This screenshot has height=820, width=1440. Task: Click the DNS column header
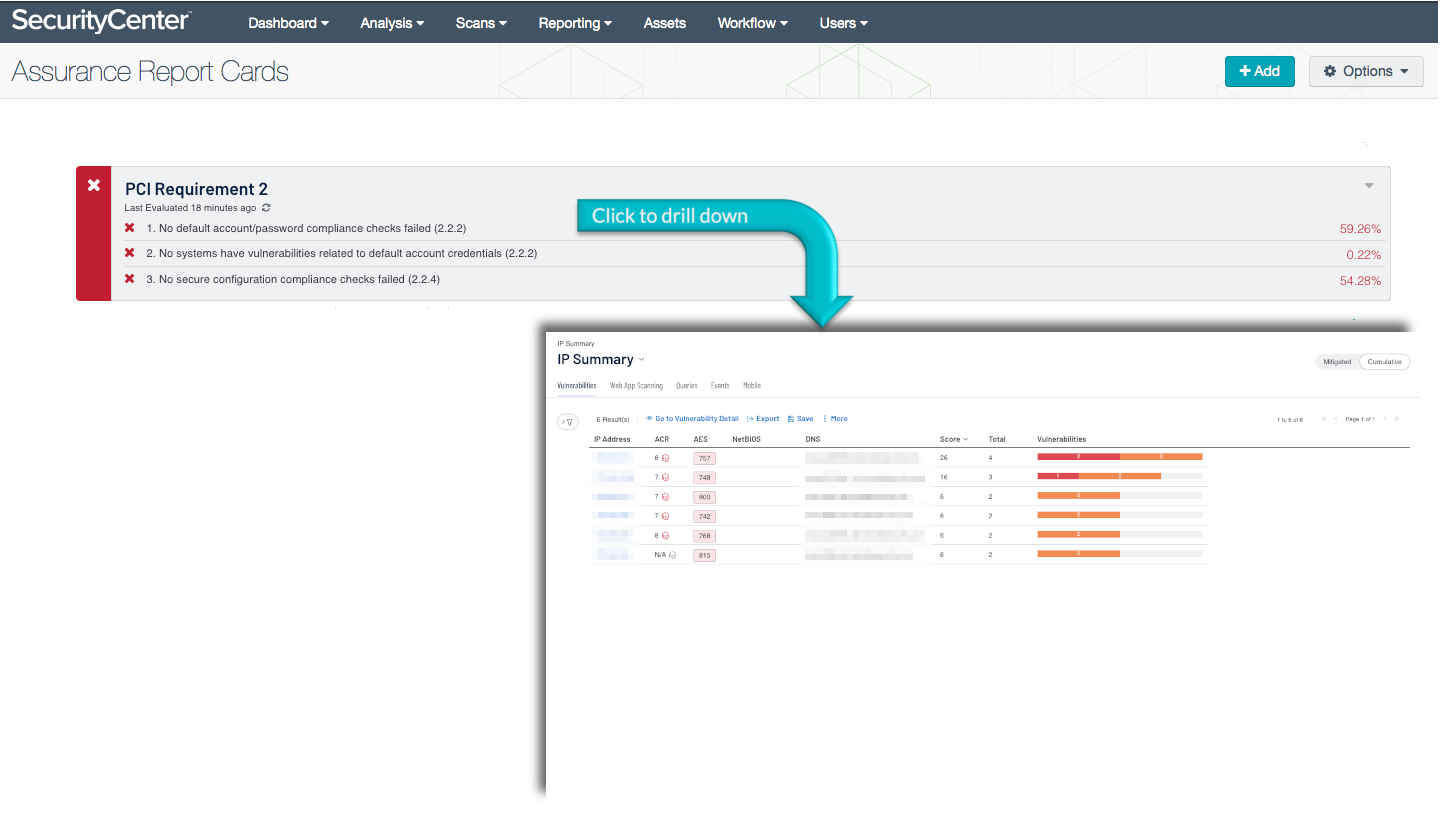812,439
